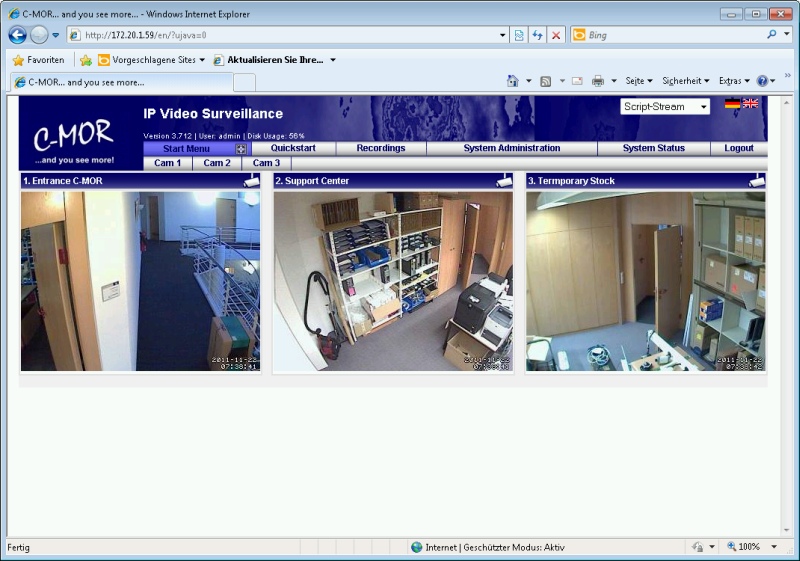Viewport: 800px width, 561px height.
Task: Click the '1. Entrance C-MOR' title text
Action: pyautogui.click(x=63, y=181)
